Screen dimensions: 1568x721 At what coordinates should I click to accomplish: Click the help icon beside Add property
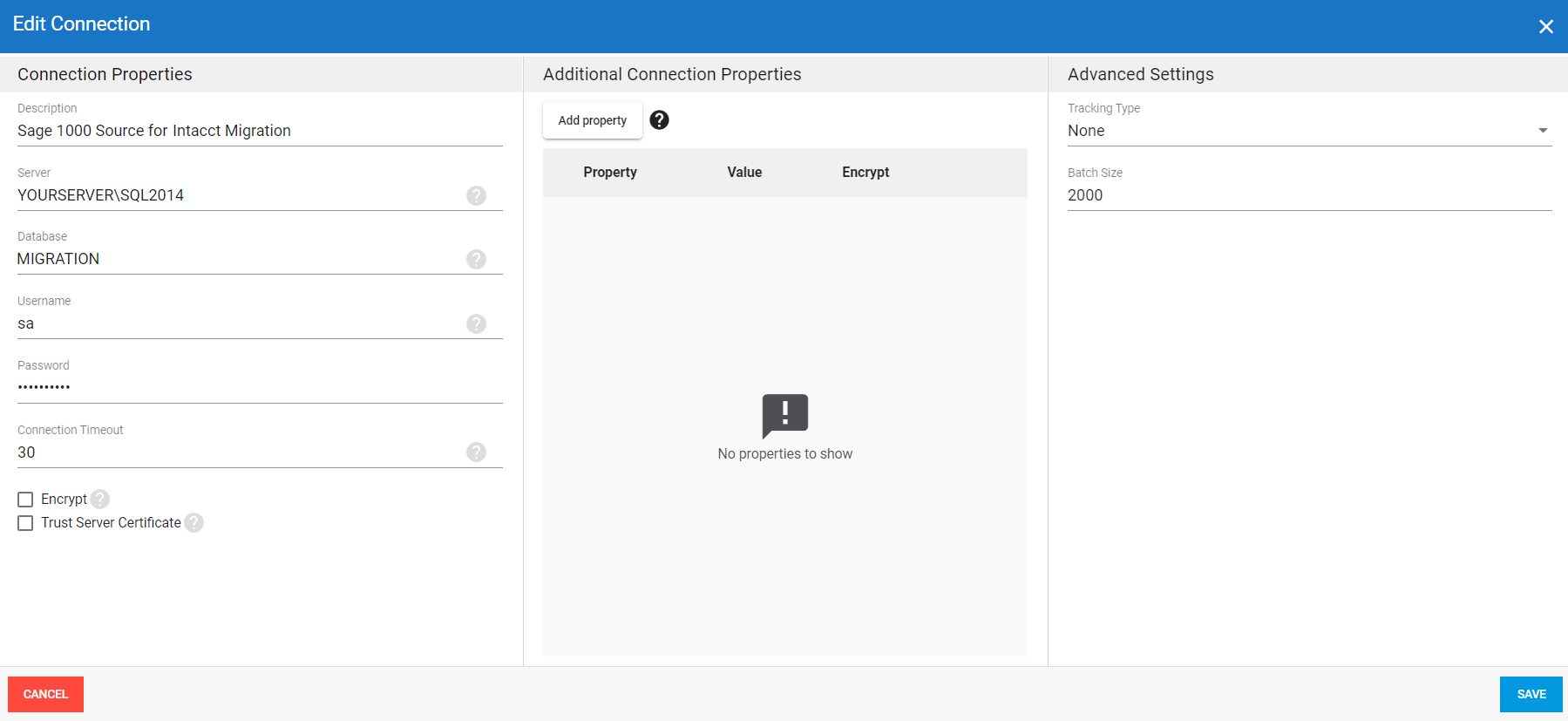pos(660,120)
